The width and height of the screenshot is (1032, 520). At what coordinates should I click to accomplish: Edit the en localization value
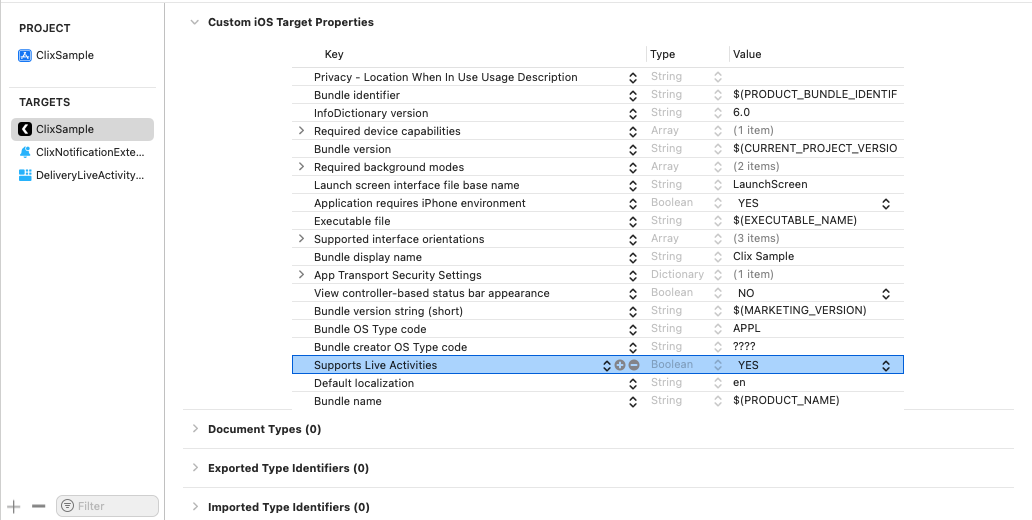(739, 382)
